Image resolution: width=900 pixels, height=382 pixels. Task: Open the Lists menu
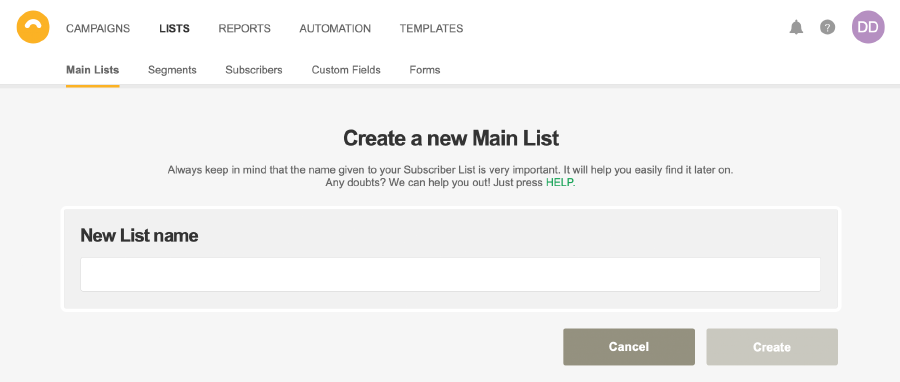pyautogui.click(x=174, y=28)
